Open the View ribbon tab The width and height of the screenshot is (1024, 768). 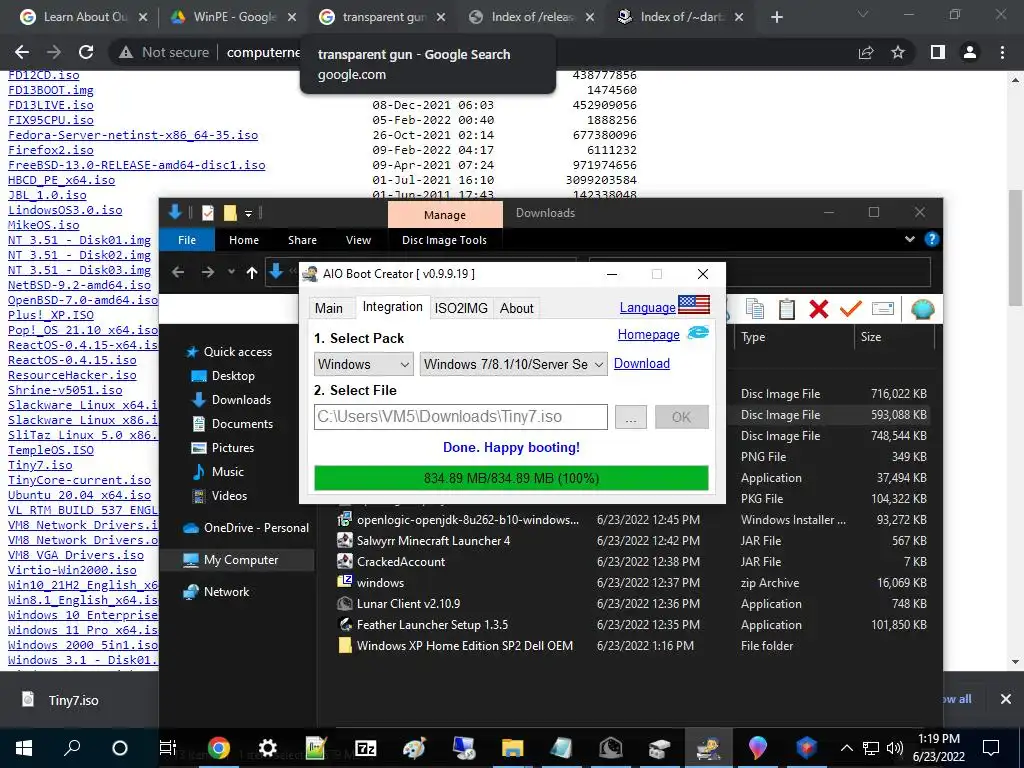click(358, 240)
